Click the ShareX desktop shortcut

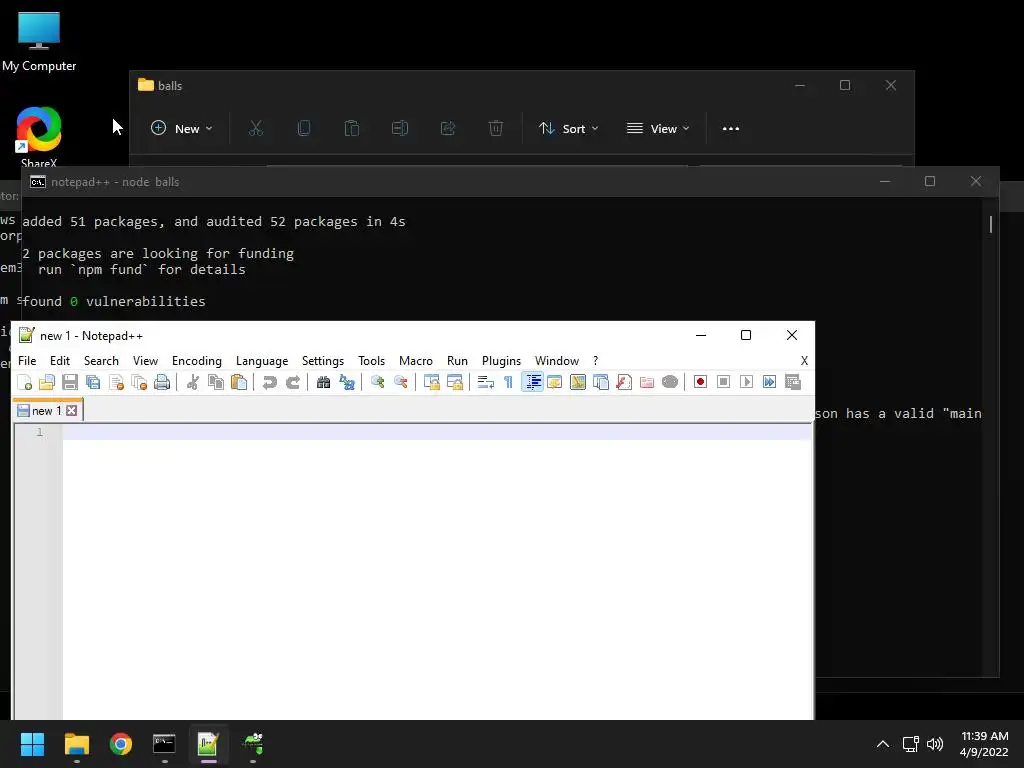tap(39, 136)
